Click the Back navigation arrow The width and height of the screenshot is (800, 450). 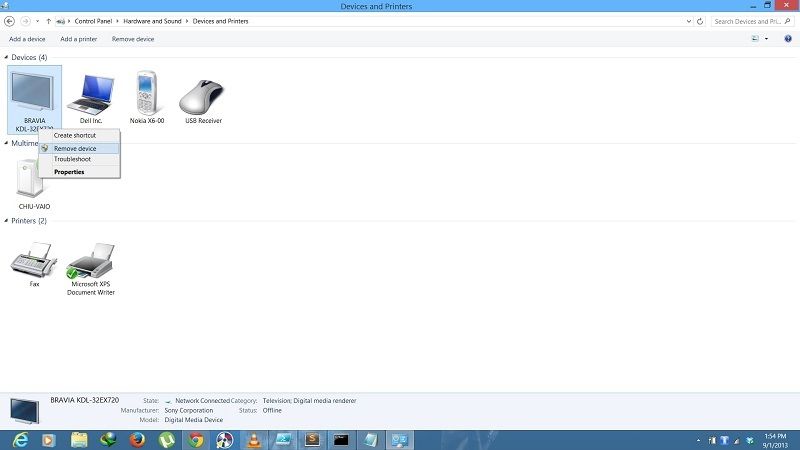9,21
